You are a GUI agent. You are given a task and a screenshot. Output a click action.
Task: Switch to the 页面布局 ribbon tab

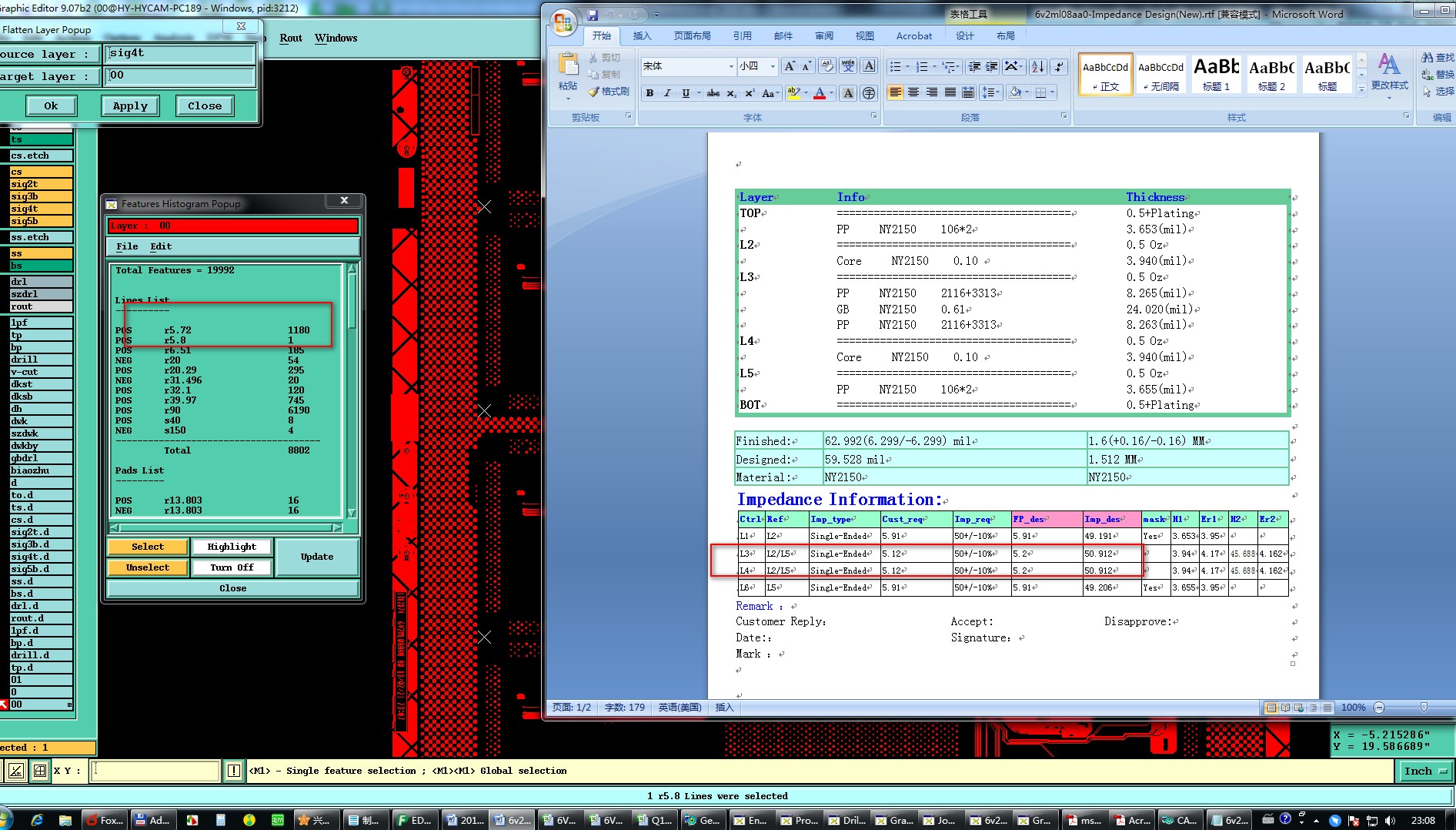(x=693, y=36)
